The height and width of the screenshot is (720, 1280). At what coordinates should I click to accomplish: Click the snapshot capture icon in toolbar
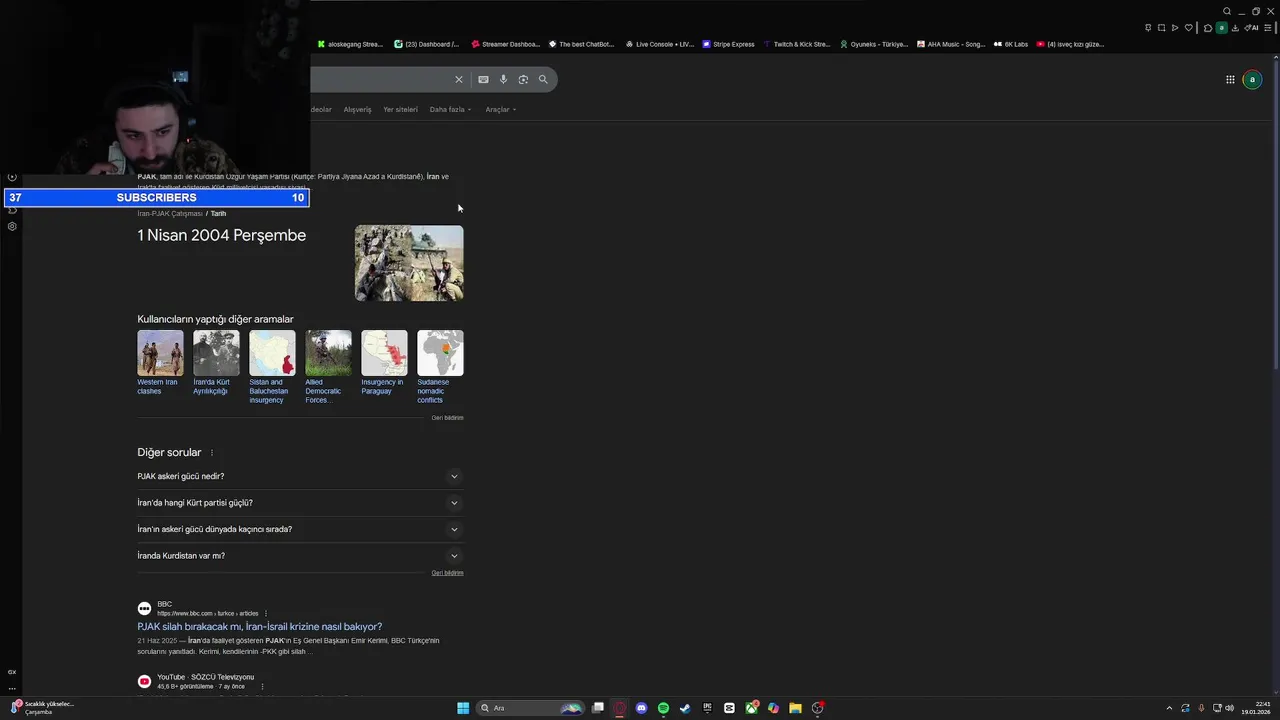pyautogui.click(x=1161, y=28)
